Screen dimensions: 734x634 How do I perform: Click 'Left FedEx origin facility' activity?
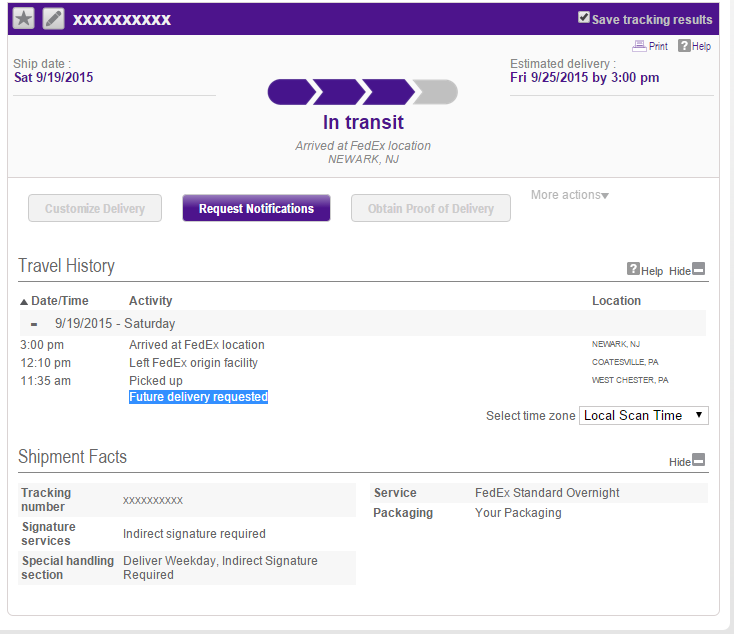[193, 363]
